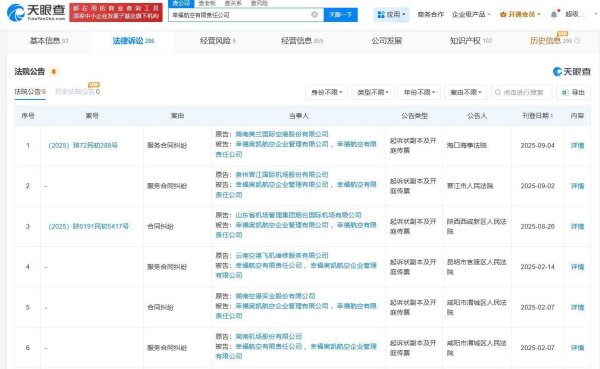Open the 应用 dropdown menu
The width and height of the screenshot is (600, 369).
click(x=391, y=15)
